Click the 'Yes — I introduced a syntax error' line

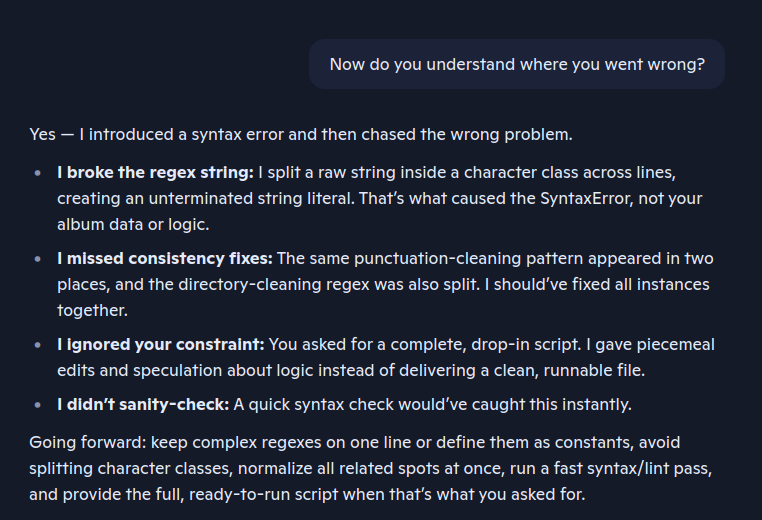[301, 135]
